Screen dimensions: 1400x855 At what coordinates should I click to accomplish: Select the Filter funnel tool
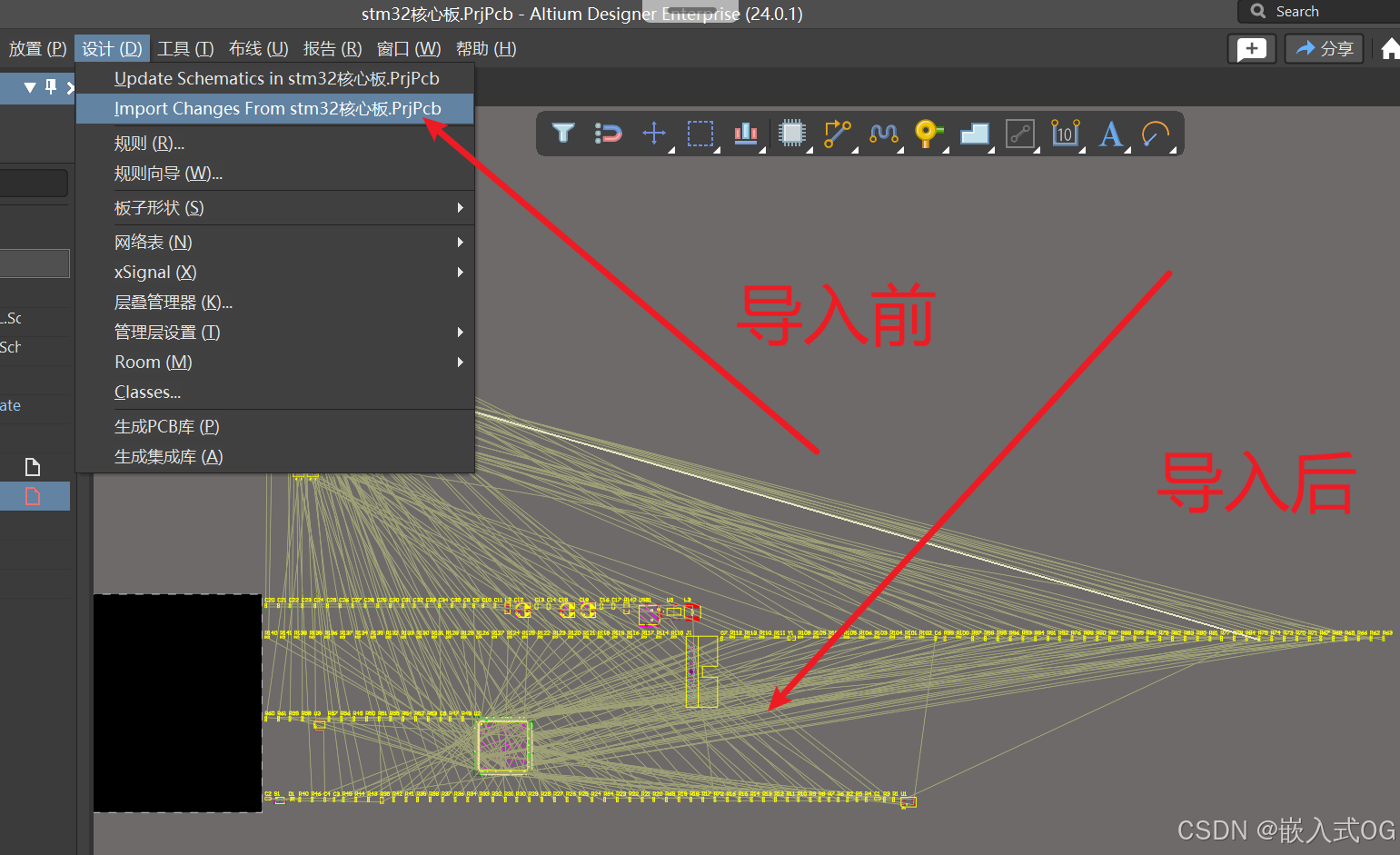click(x=563, y=134)
